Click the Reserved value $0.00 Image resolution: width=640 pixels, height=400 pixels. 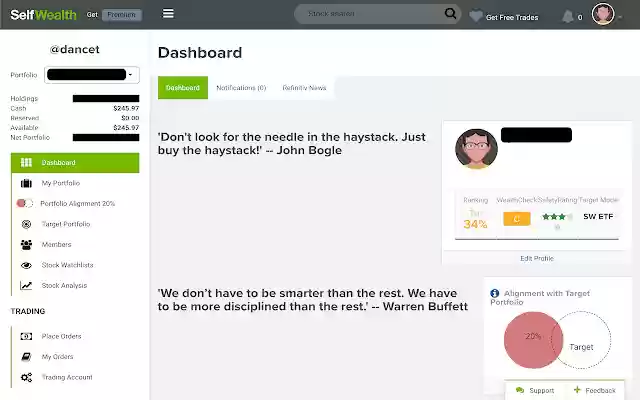130,118
